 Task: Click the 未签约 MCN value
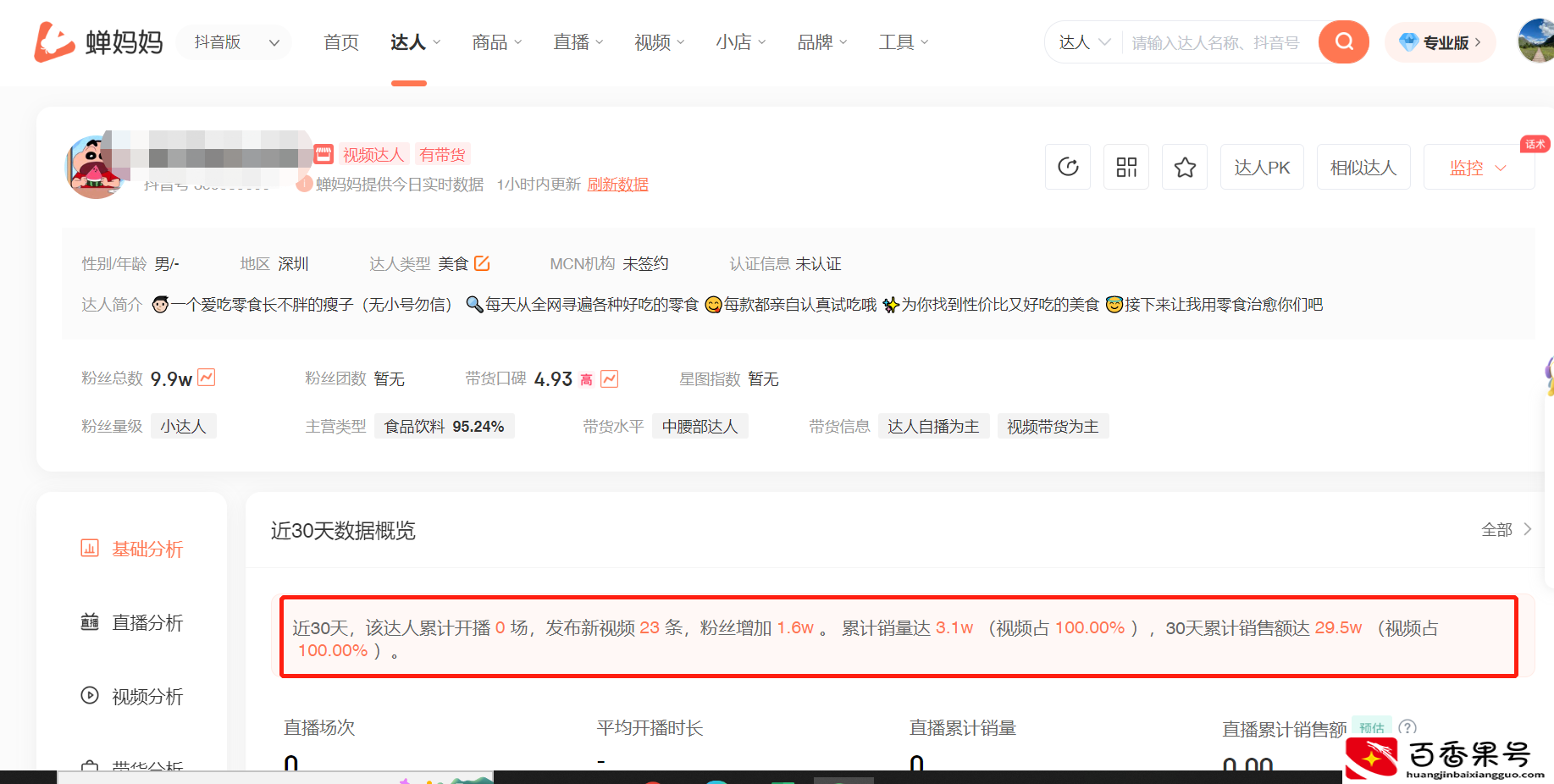(645, 263)
